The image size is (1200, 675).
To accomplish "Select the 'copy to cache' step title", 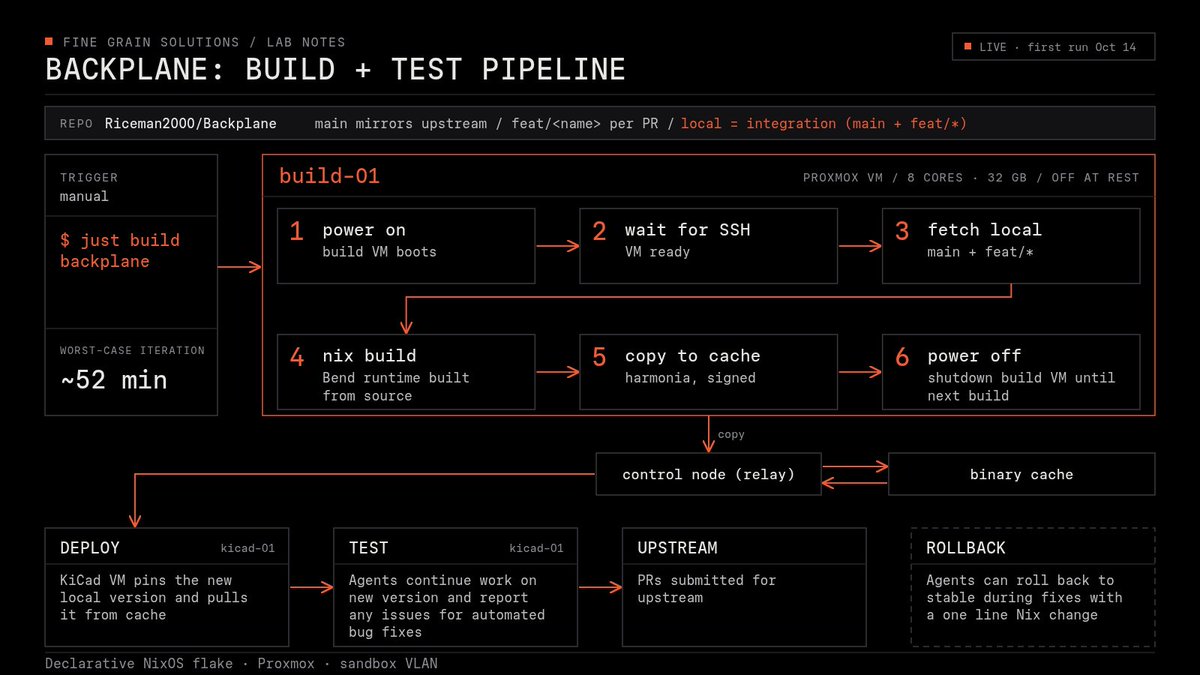I will tap(692, 356).
